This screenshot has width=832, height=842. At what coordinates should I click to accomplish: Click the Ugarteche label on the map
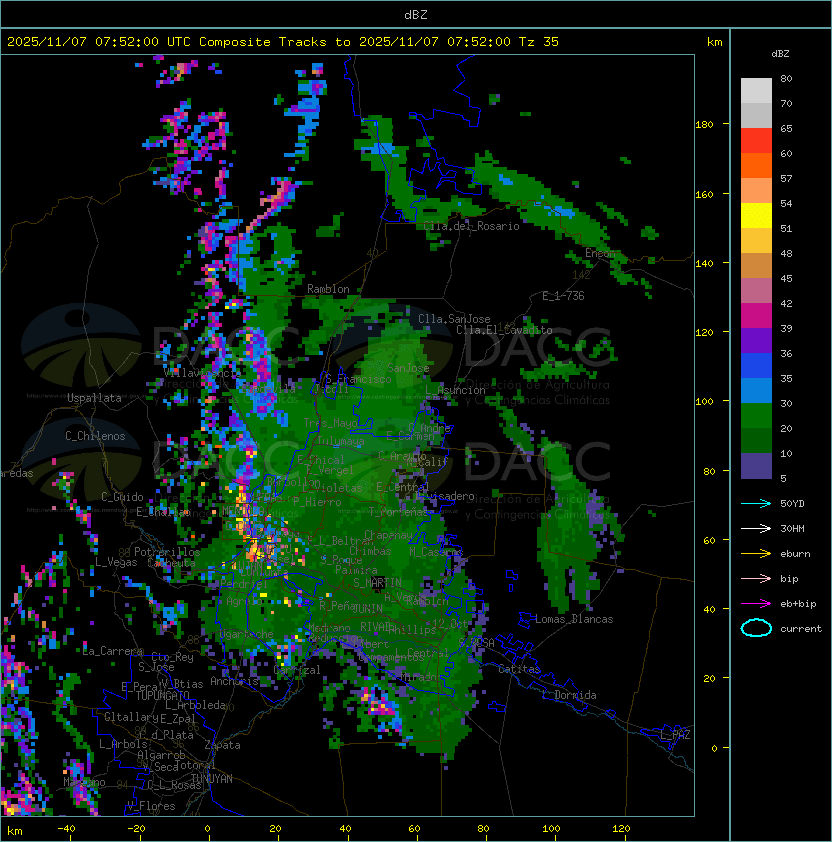tap(246, 634)
